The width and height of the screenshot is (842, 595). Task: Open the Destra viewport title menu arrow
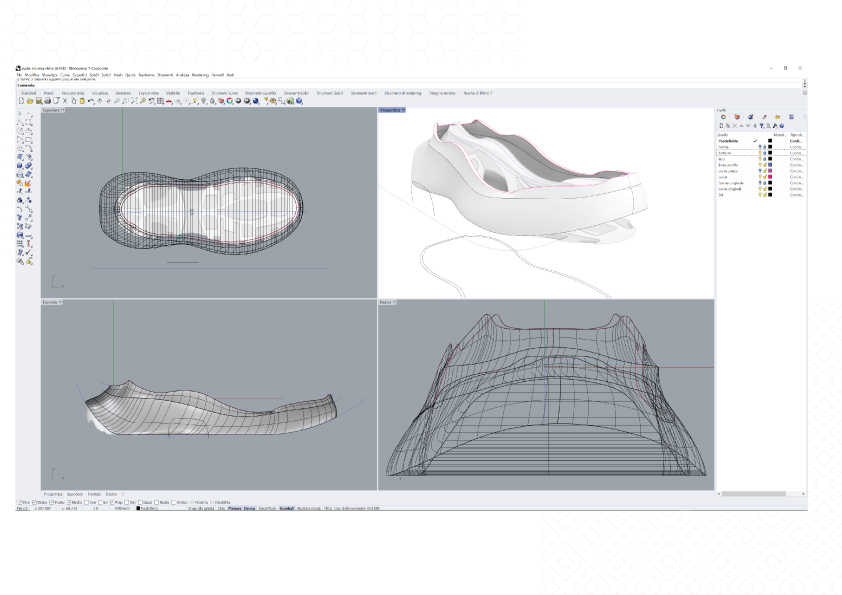395,302
